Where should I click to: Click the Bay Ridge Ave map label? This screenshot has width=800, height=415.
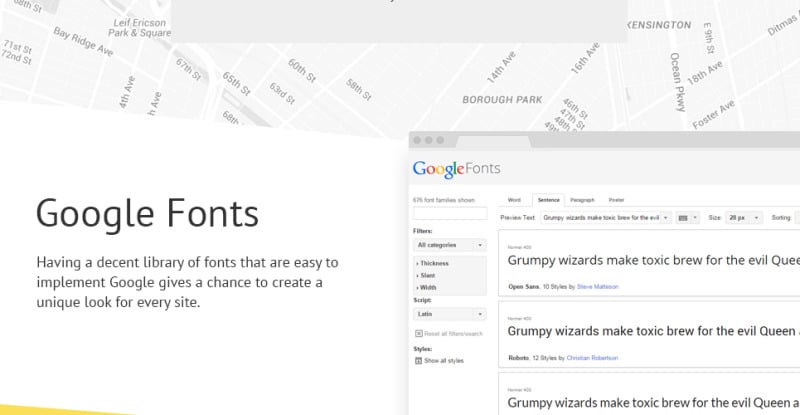[83, 42]
